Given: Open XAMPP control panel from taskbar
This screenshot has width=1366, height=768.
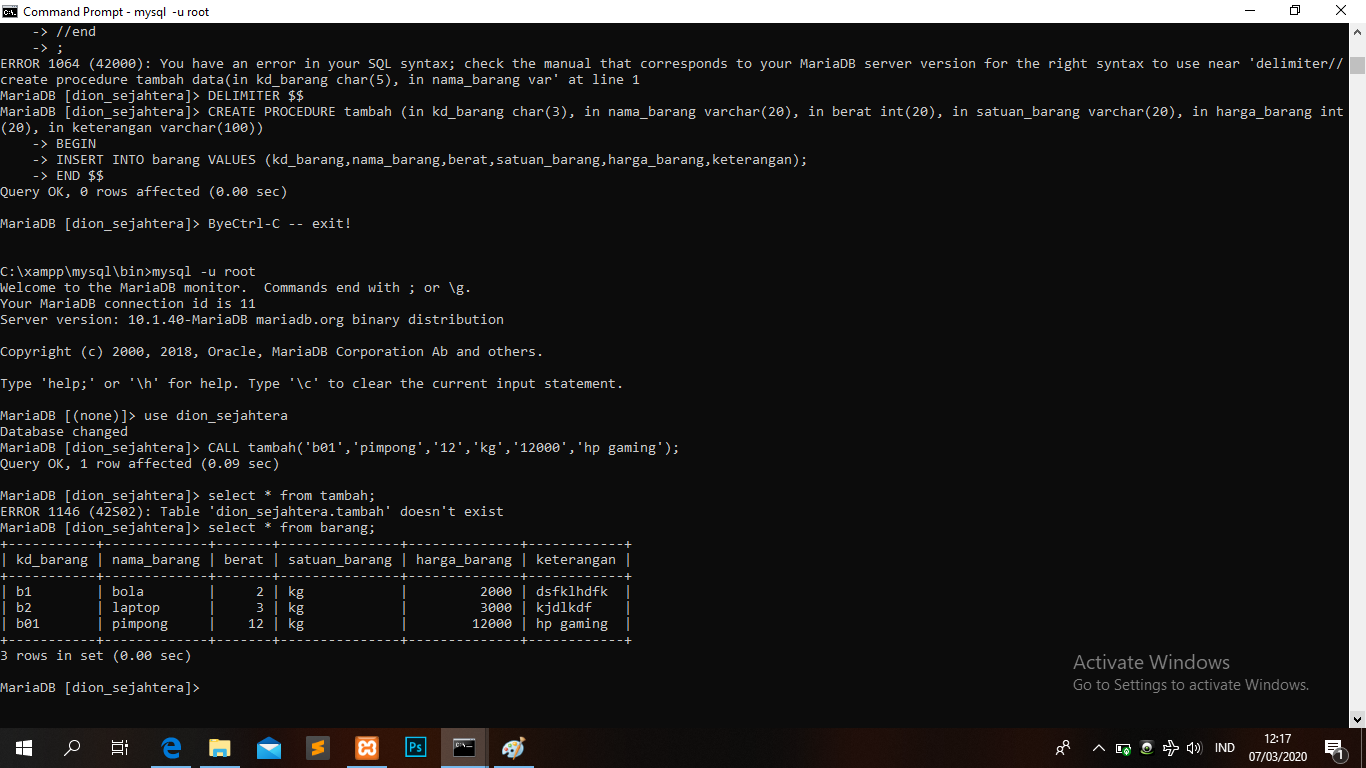Looking at the screenshot, I should [x=367, y=747].
